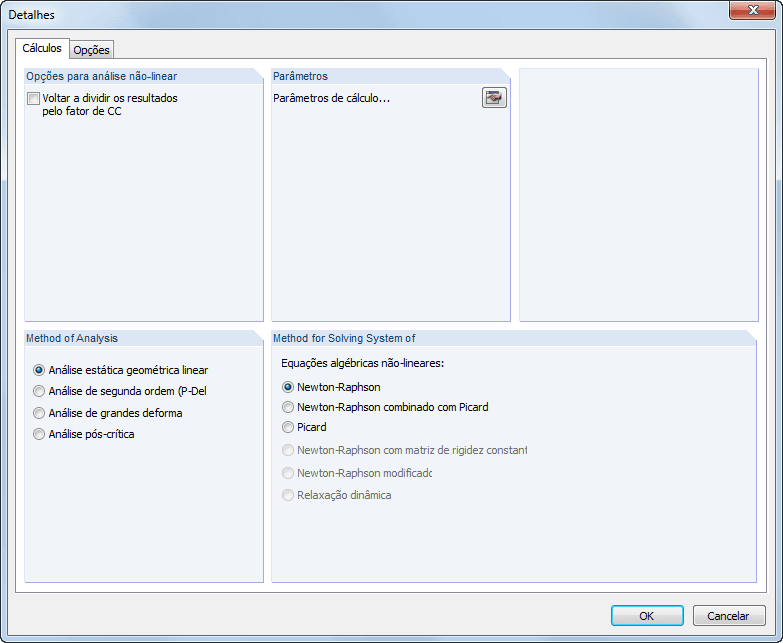The width and height of the screenshot is (783, 643).
Task: Close the Detalhes dialog window
Action: tap(753, 10)
